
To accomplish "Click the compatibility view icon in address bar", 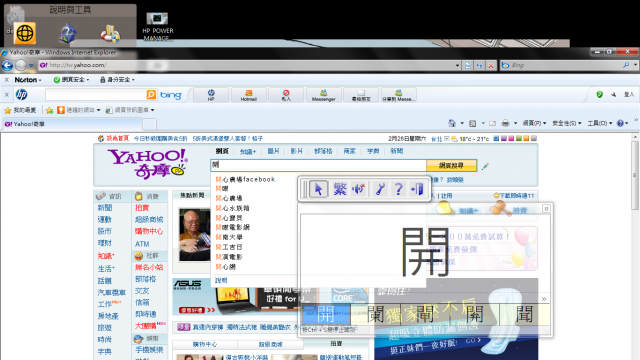I will pos(468,65).
